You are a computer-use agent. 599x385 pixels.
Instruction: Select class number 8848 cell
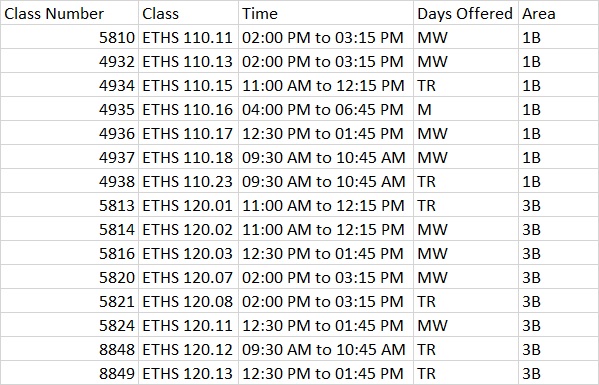pyautogui.click(x=69, y=349)
